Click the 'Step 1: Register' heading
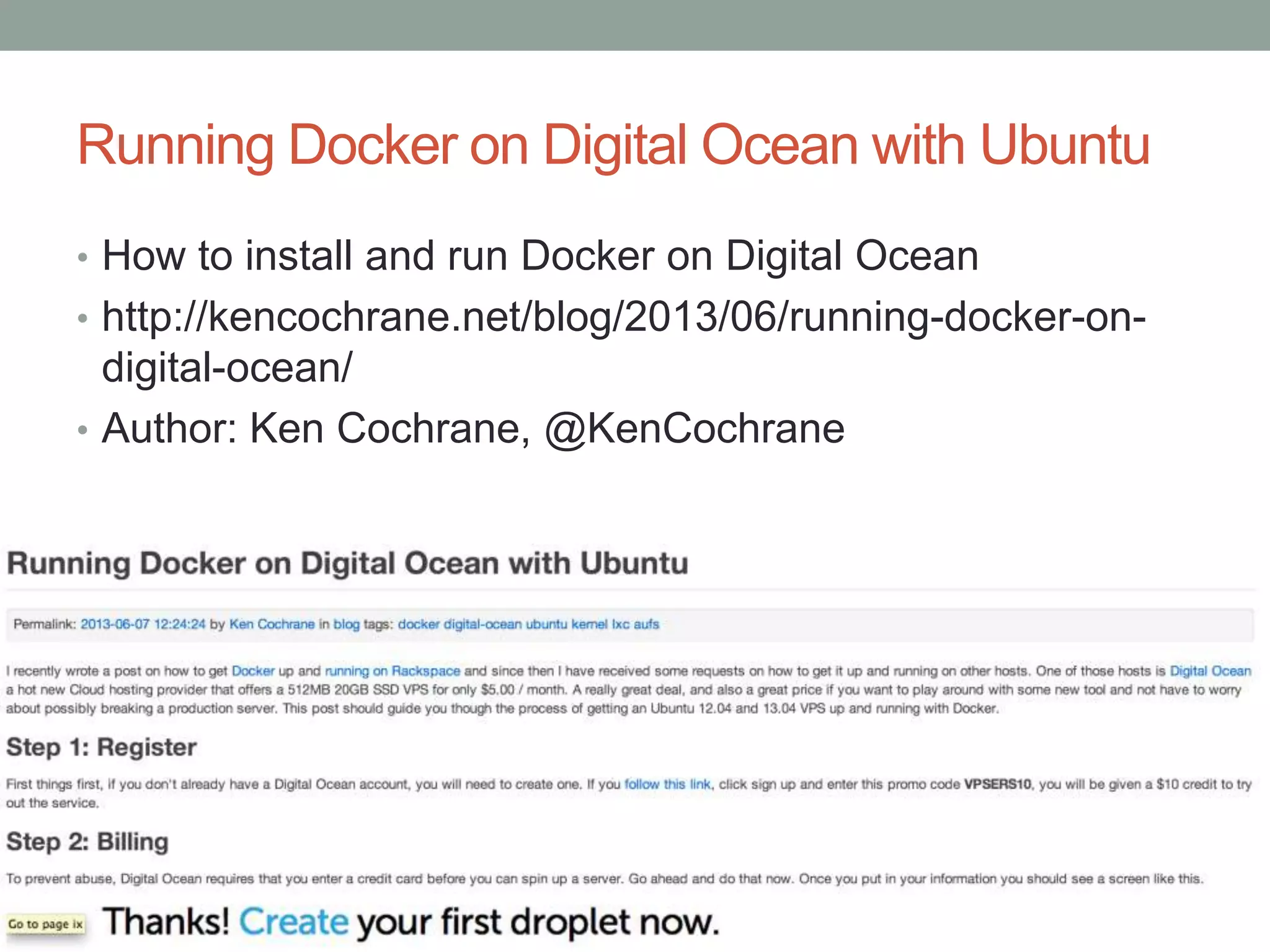 point(102,747)
